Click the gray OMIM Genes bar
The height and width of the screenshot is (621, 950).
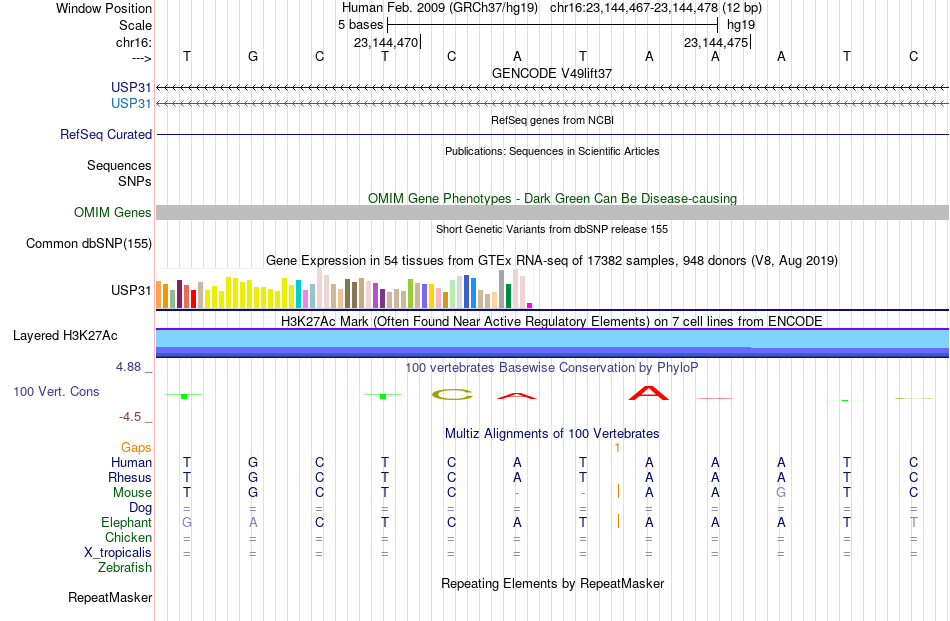tap(552, 212)
